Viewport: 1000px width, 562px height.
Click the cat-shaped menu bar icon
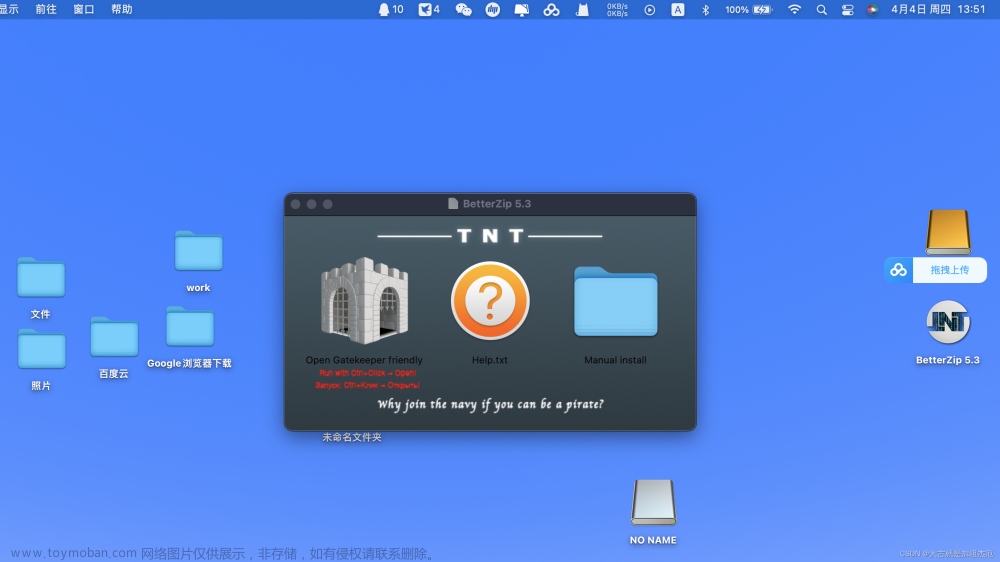tap(582, 10)
